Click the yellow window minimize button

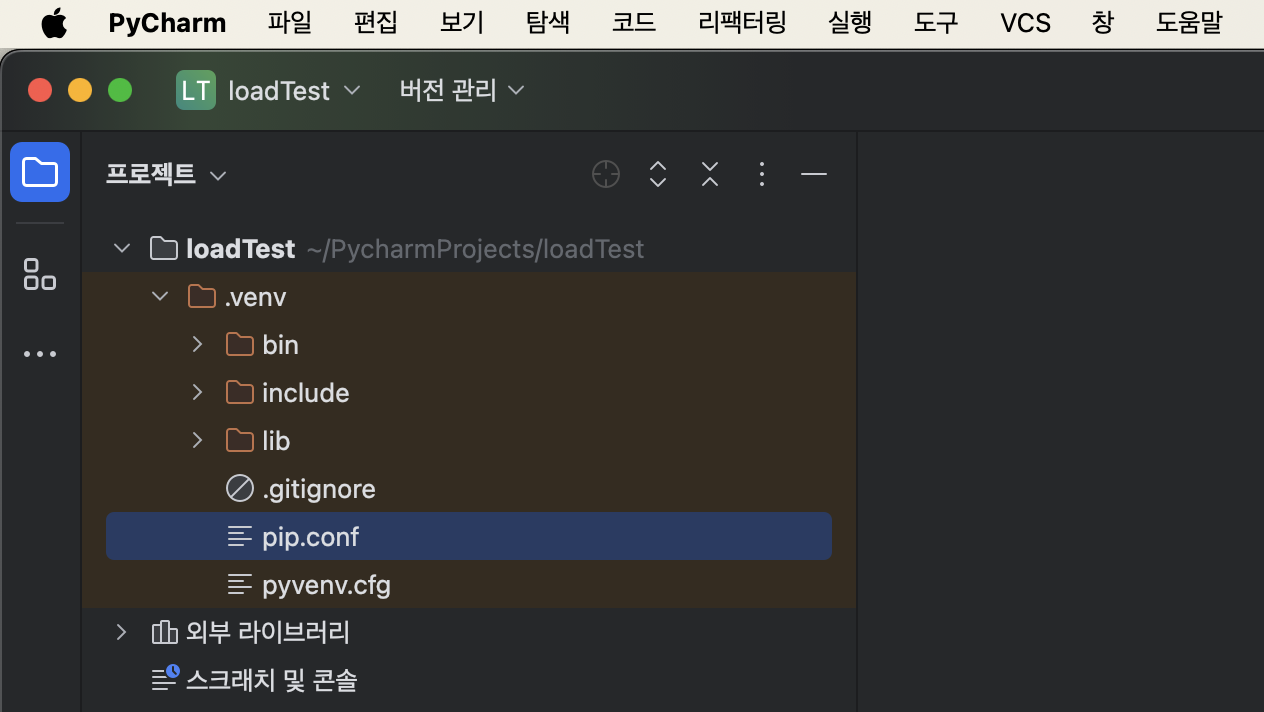coord(80,90)
